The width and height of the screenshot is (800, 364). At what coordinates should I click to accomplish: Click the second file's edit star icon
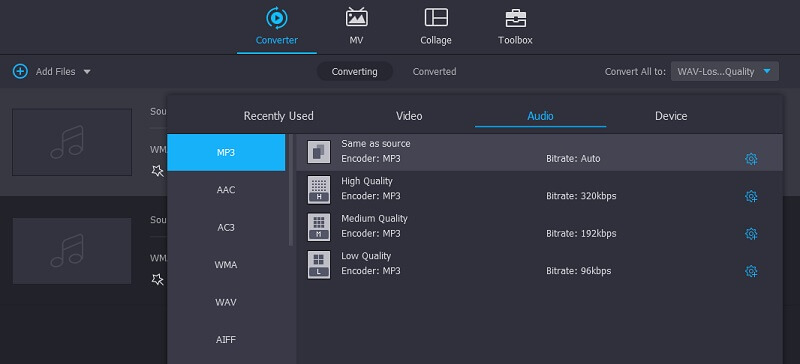(x=158, y=279)
